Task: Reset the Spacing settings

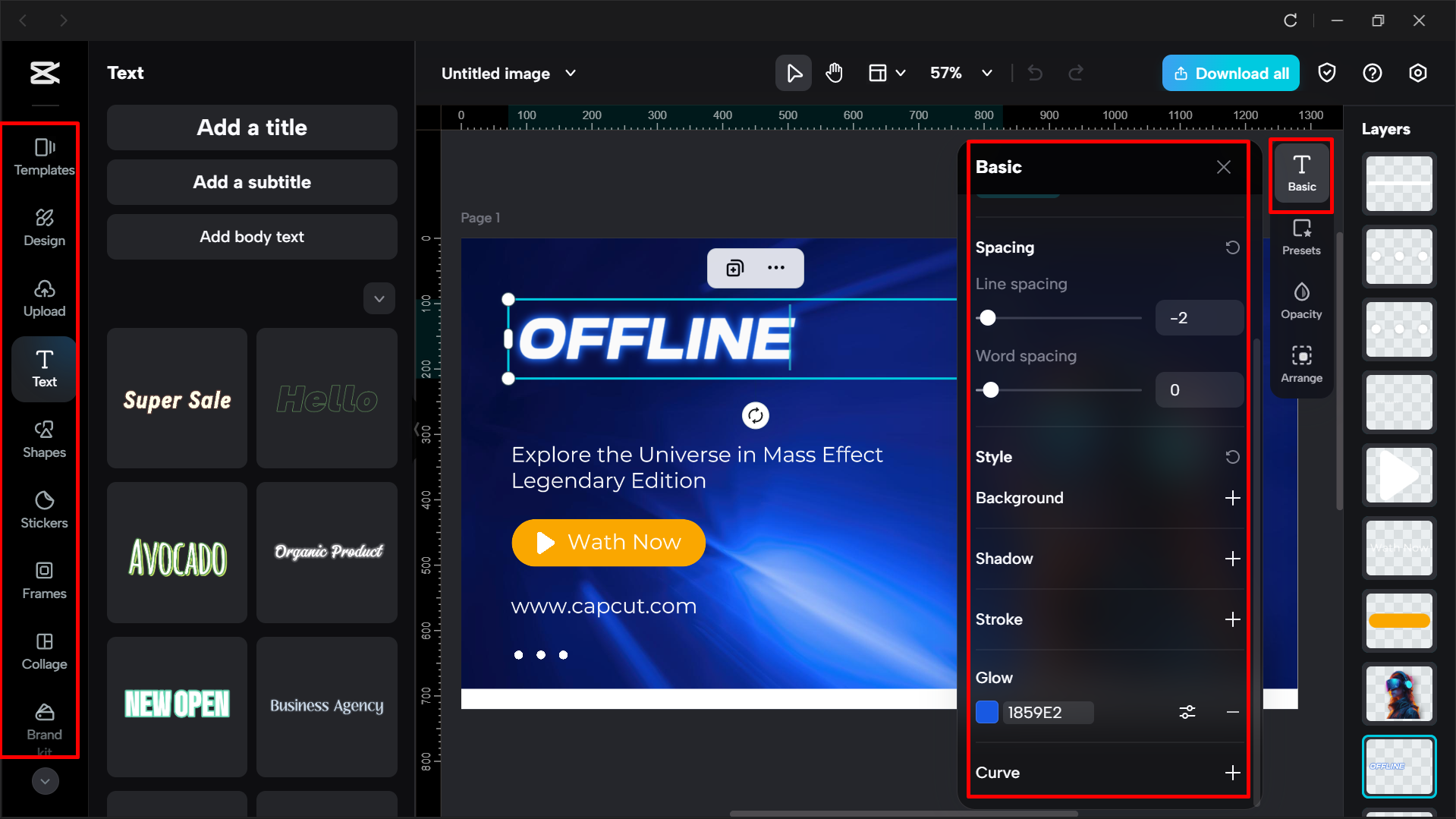Action: point(1232,247)
